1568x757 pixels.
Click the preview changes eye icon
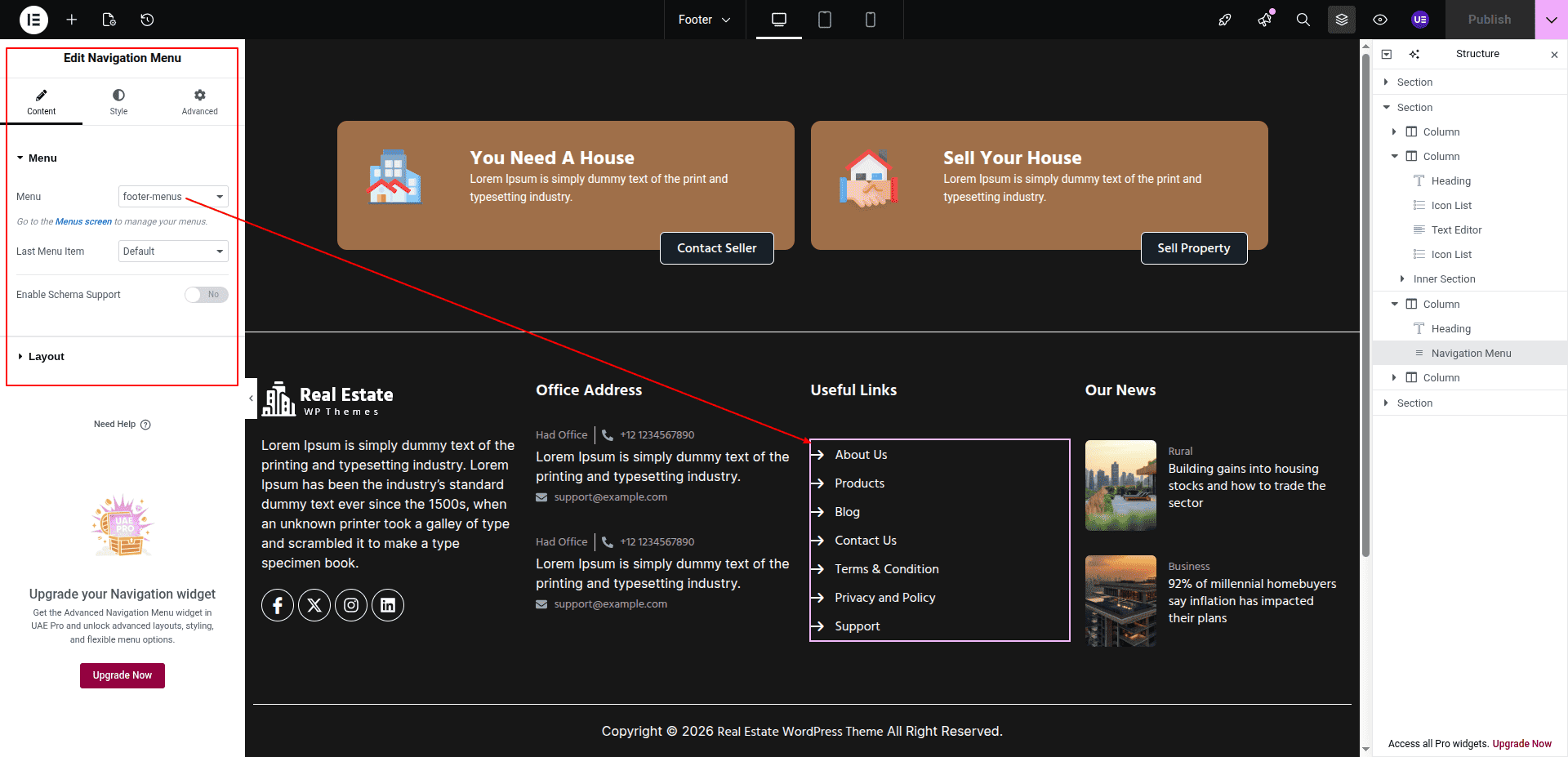click(1380, 20)
